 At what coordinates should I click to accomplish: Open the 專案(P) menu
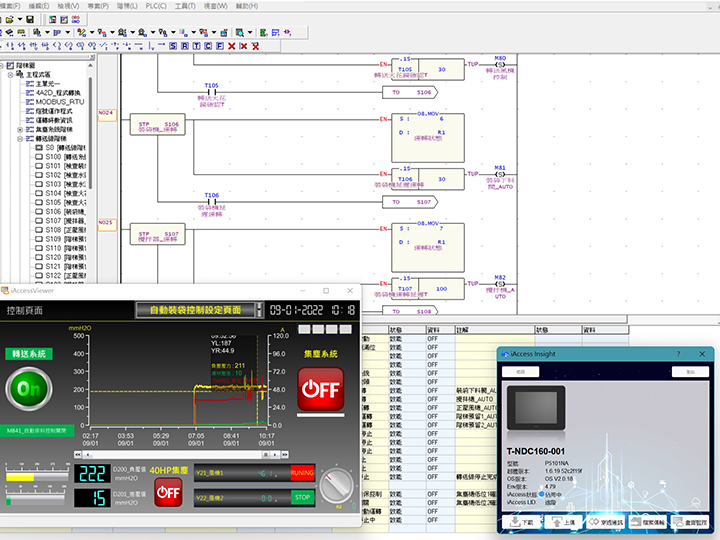(x=98, y=6)
